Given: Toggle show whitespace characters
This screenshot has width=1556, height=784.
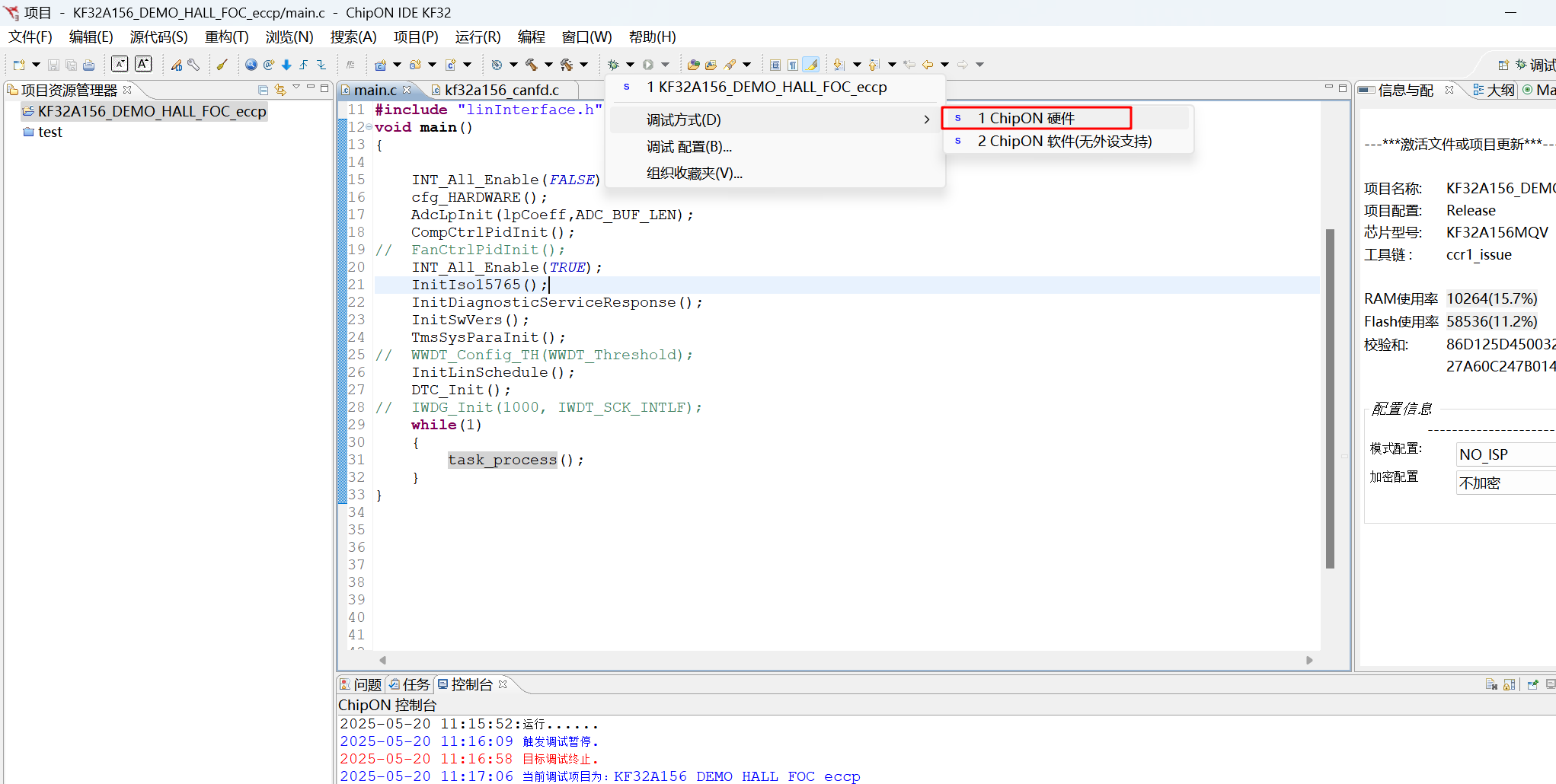Looking at the screenshot, I should pyautogui.click(x=793, y=65).
